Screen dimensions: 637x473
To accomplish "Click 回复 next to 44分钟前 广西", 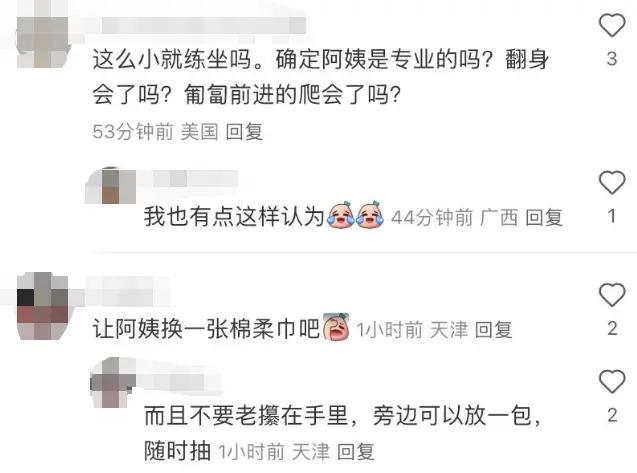I will click(x=544, y=217).
